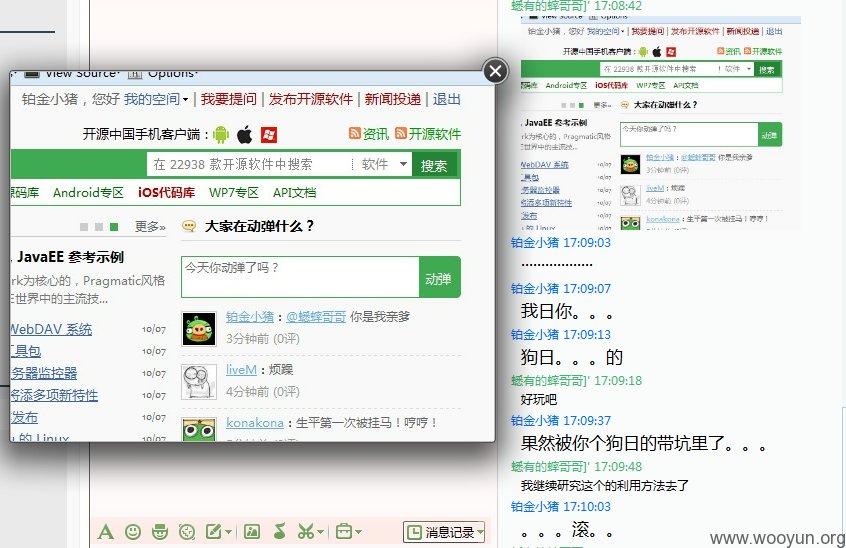Open the Android专区 tab
Viewport: 846px width, 548px height.
pos(88,193)
